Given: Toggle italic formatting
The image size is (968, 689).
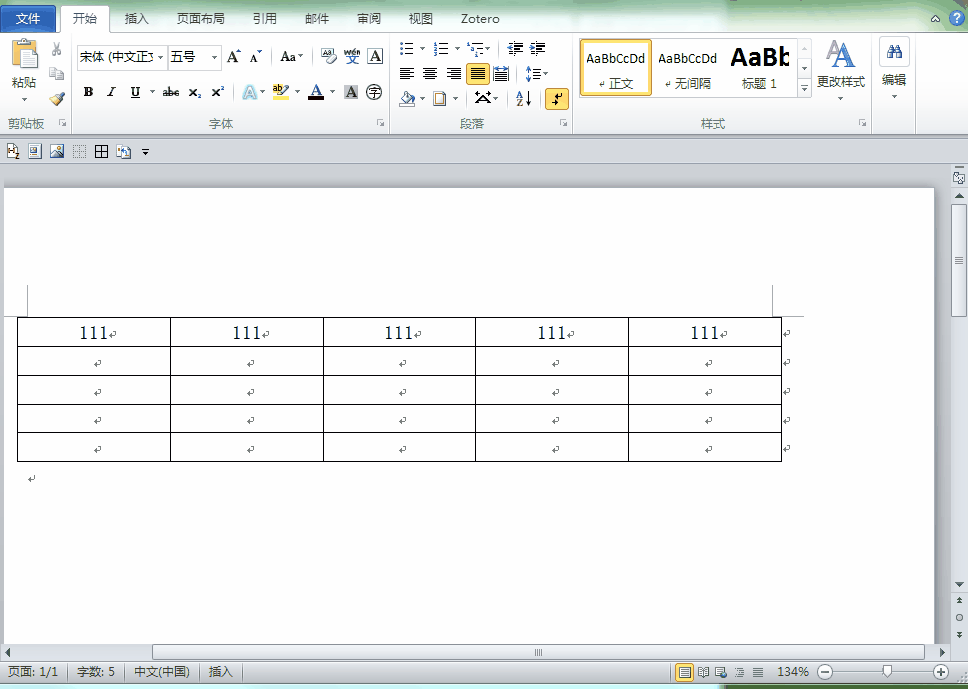Looking at the screenshot, I should click(111, 93).
